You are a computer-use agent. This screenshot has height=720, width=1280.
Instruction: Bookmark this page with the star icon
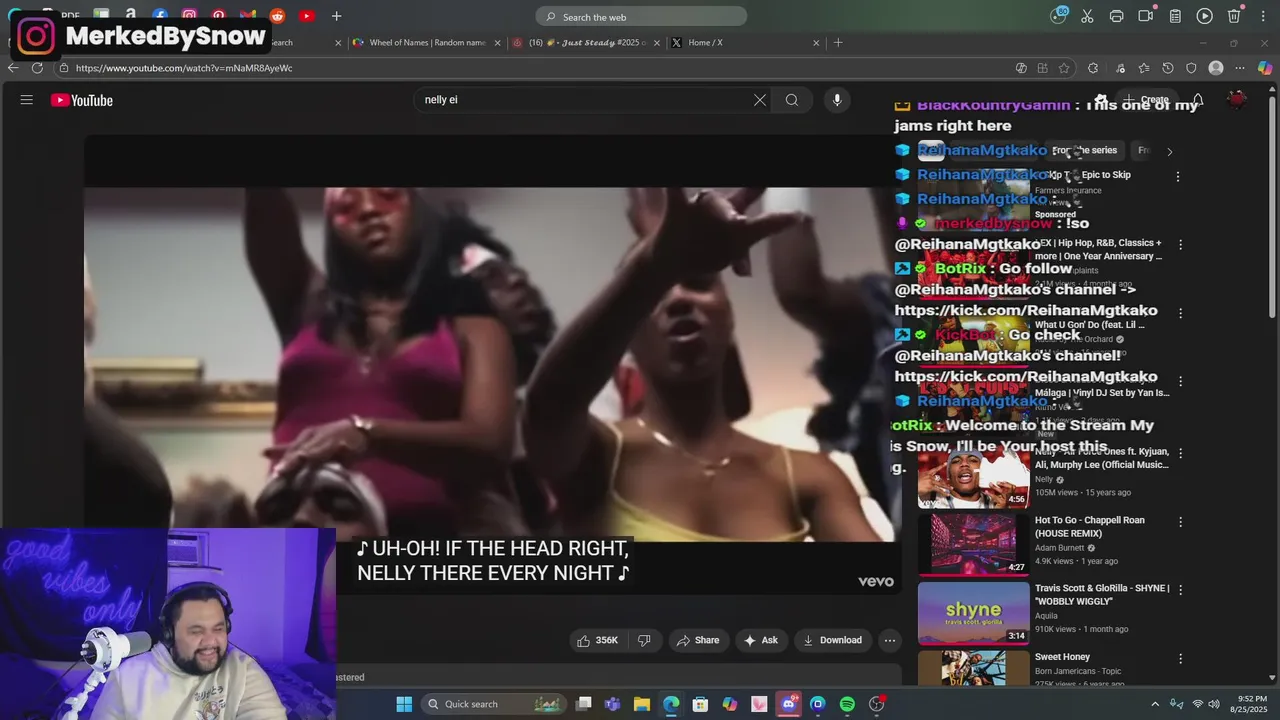click(1064, 68)
